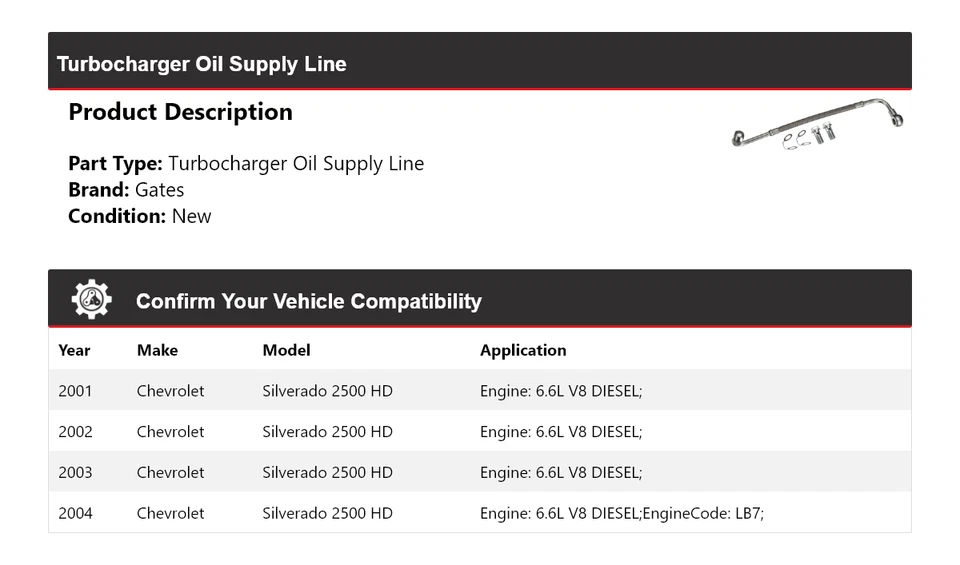
Task: Click the Part Type description line
Action: pos(246,164)
